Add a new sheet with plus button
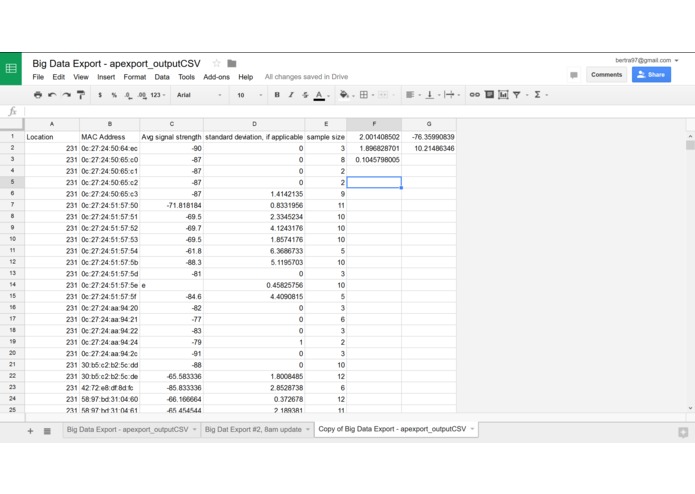 click(30, 431)
